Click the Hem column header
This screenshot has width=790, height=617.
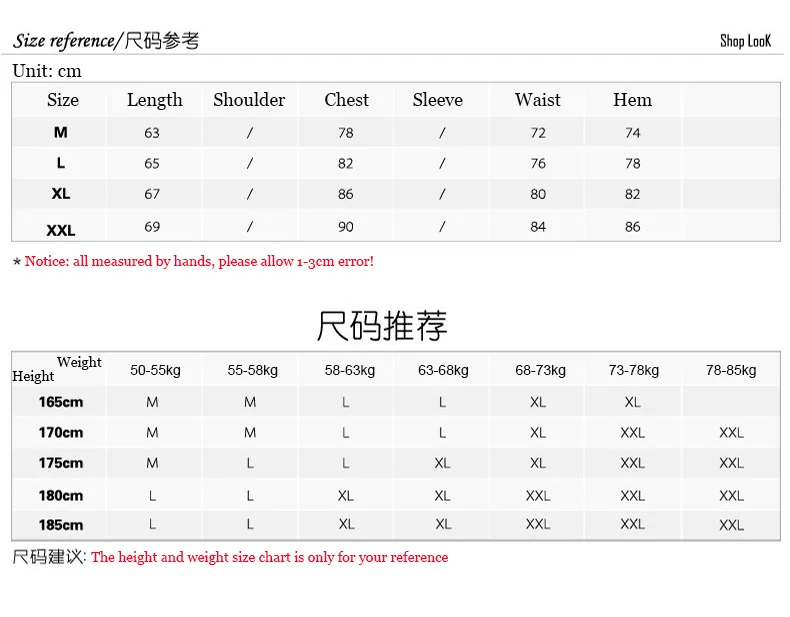coord(632,100)
